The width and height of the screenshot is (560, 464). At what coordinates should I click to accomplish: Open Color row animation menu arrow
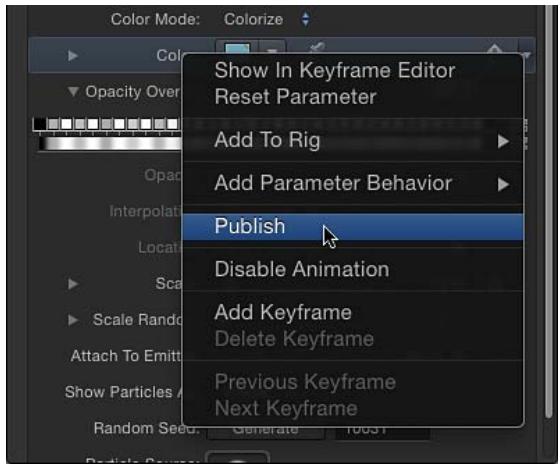coord(527,55)
